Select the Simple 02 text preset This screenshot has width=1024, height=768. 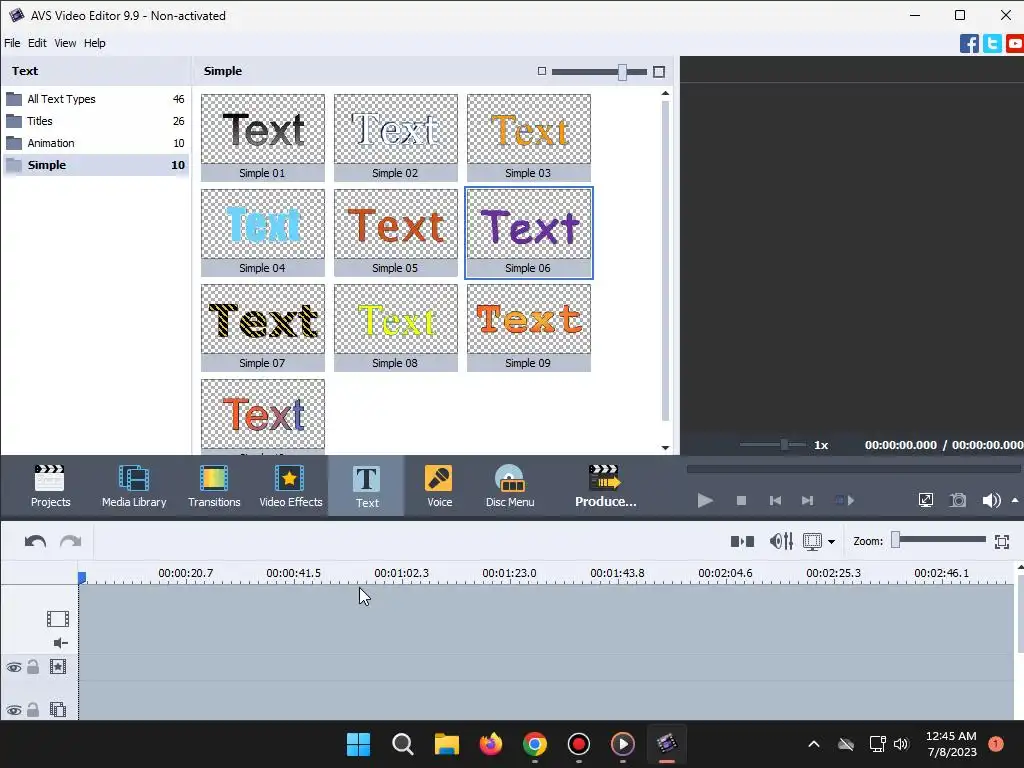click(x=396, y=137)
